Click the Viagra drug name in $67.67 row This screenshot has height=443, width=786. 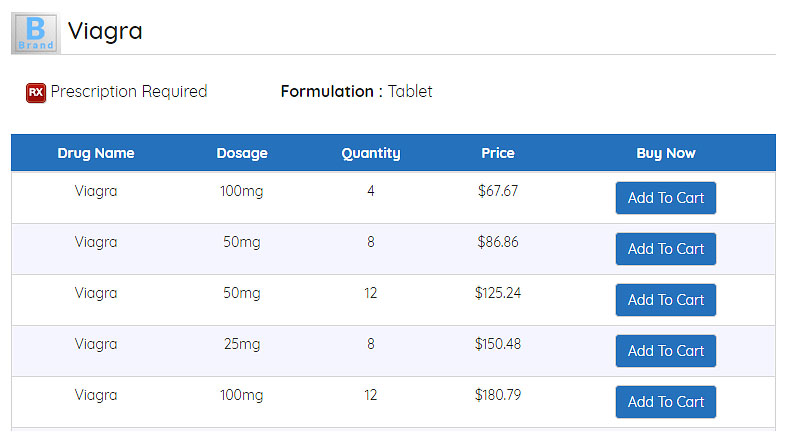[x=96, y=191]
